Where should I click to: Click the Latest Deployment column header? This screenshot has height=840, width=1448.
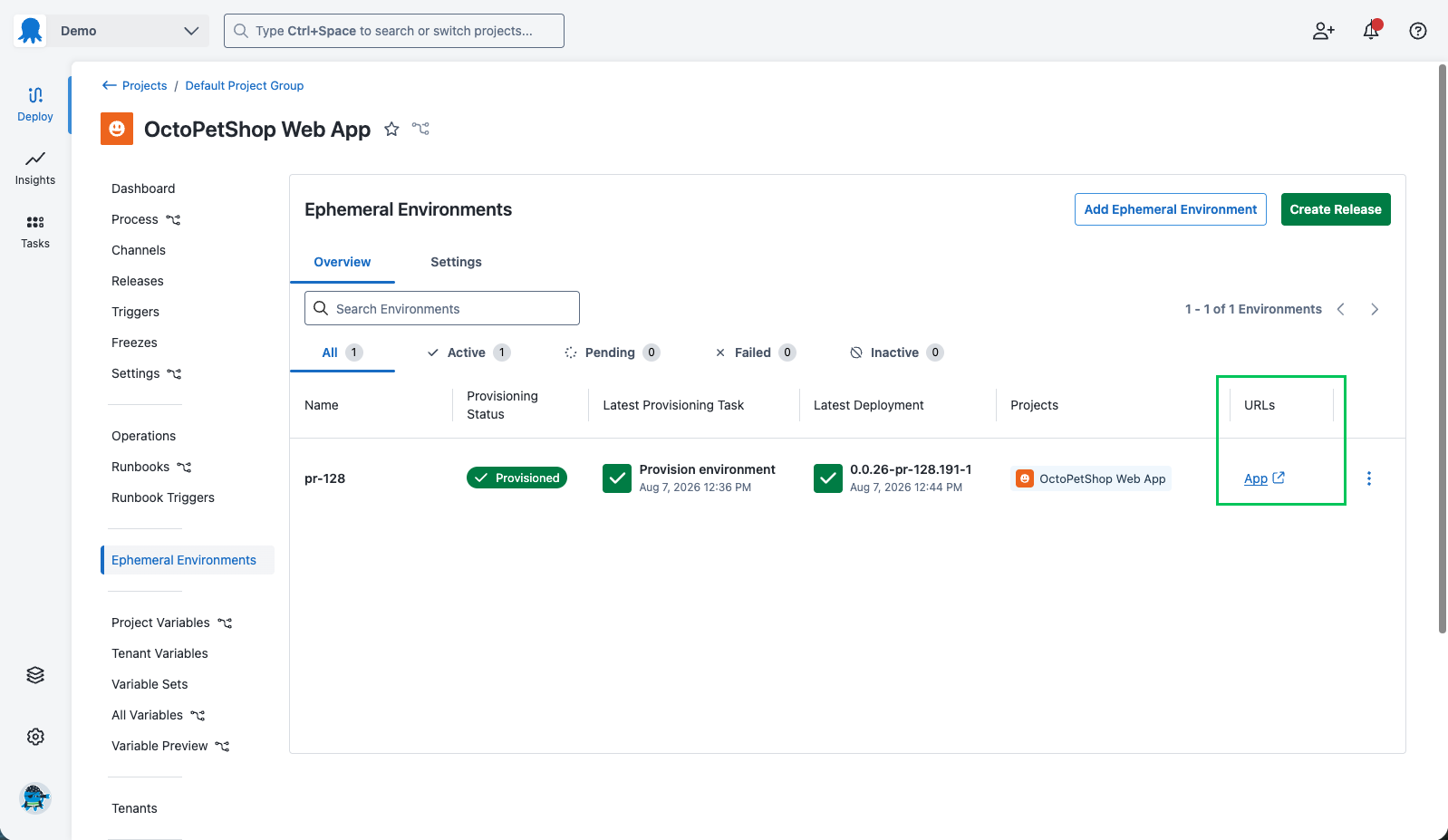coord(869,405)
